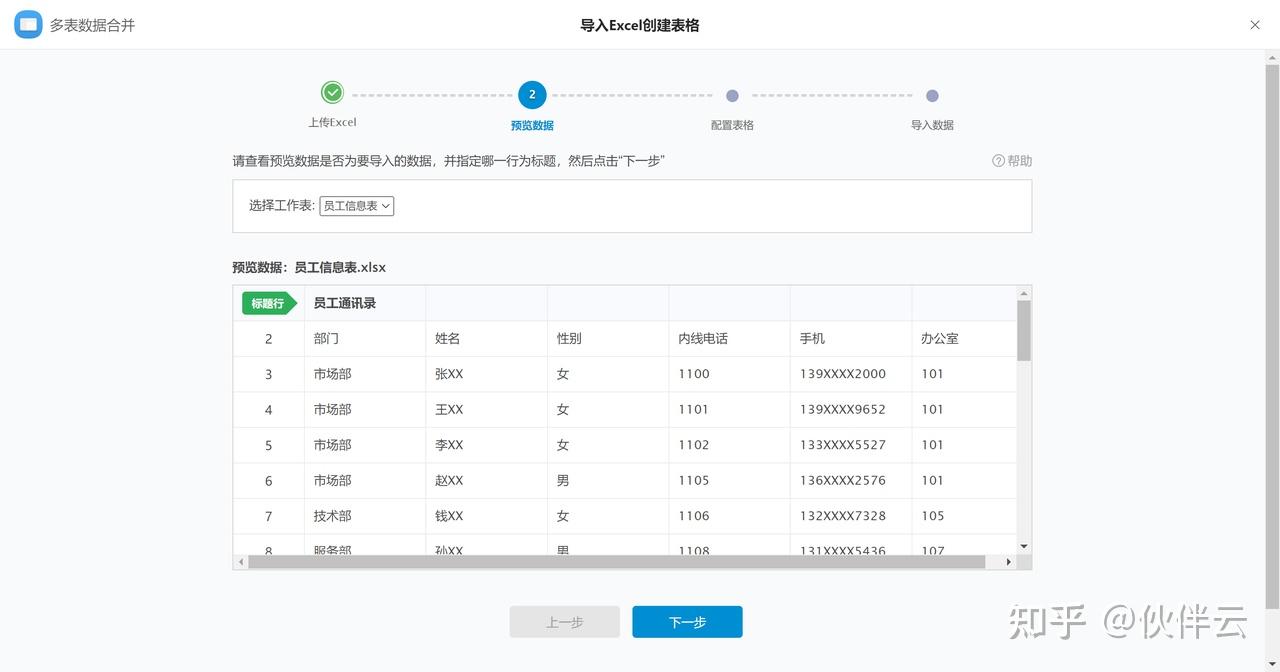Click the table horizontal scrollbar thumb
The image size is (1280, 672).
point(617,562)
